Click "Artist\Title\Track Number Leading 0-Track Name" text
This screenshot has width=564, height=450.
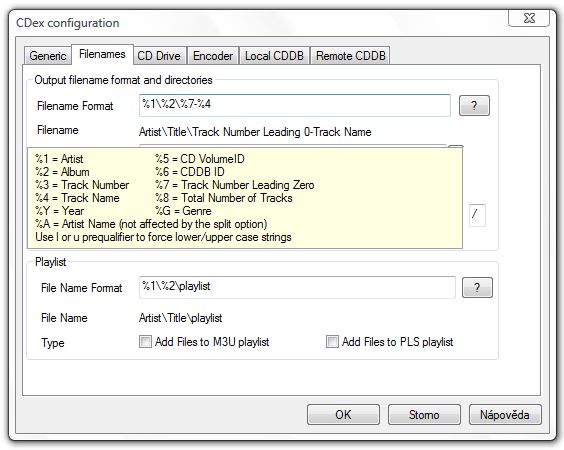[255, 132]
